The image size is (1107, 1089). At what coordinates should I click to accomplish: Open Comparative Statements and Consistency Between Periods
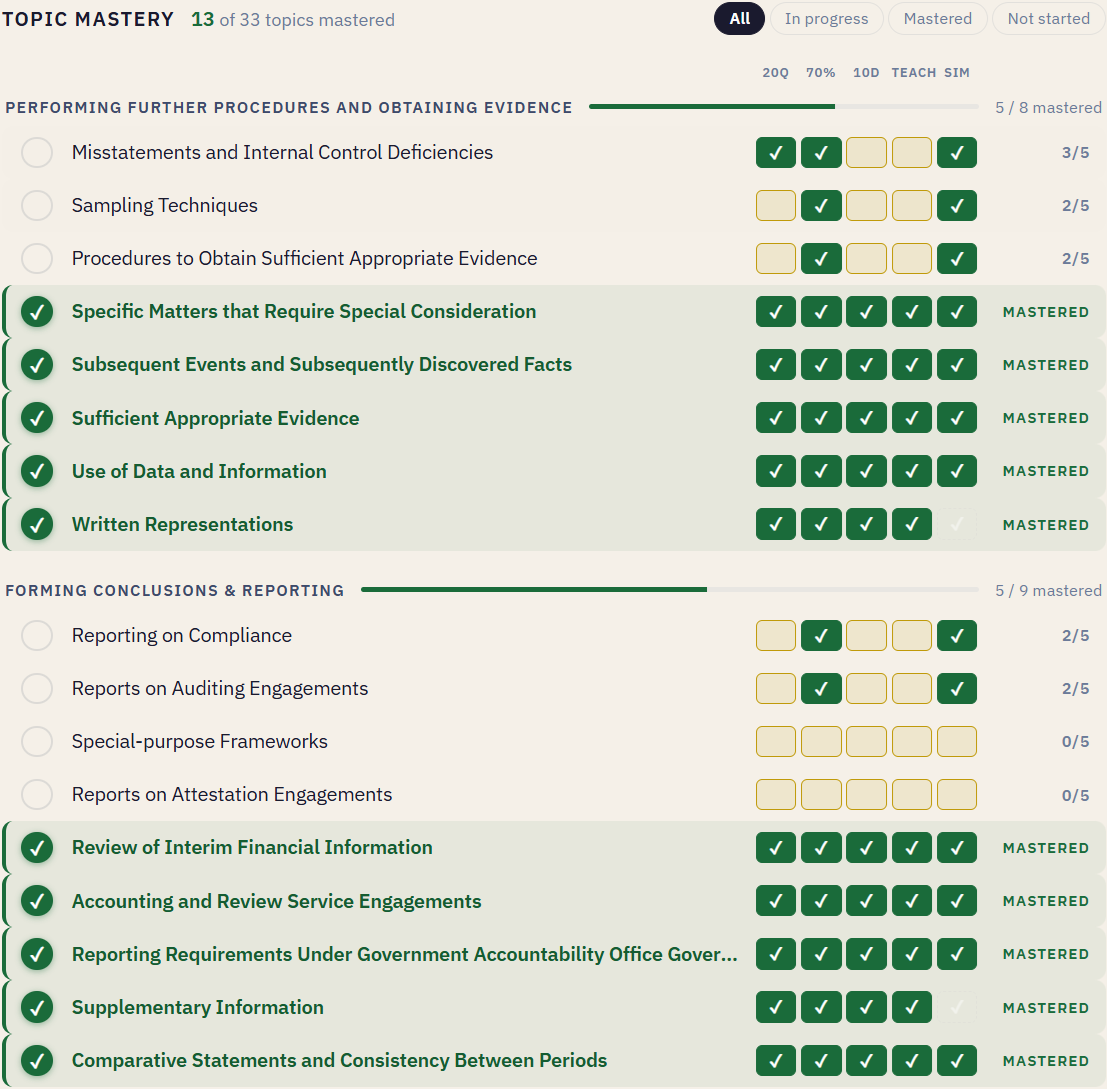click(339, 1060)
